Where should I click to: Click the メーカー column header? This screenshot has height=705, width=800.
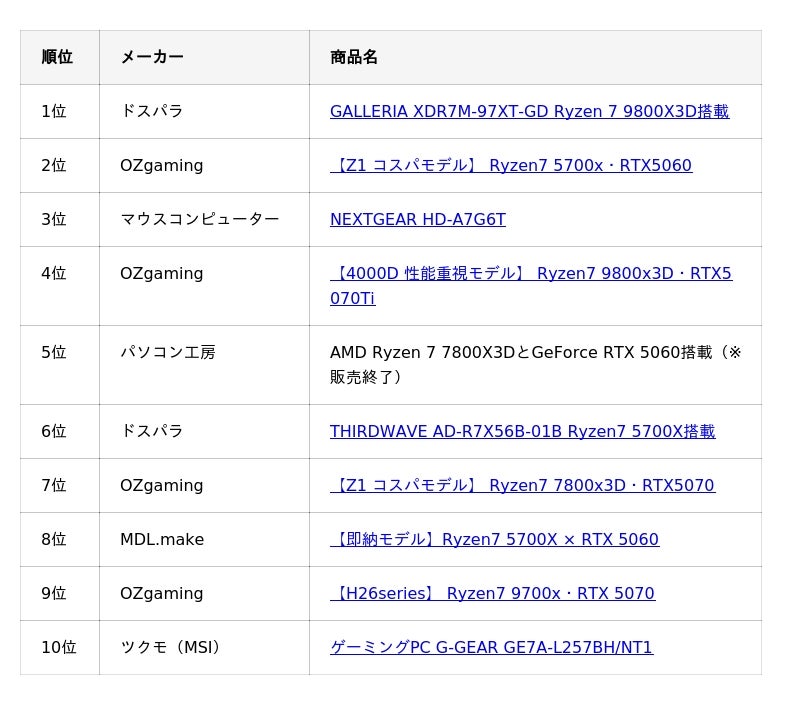[x=152, y=58]
